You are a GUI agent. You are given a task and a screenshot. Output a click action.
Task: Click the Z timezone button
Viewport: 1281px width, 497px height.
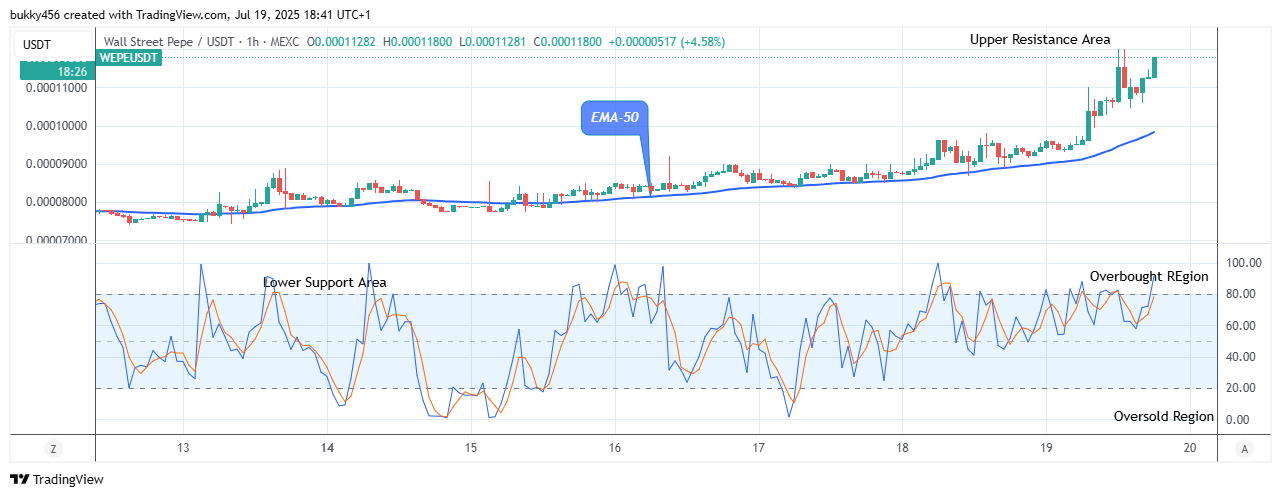tap(52, 448)
